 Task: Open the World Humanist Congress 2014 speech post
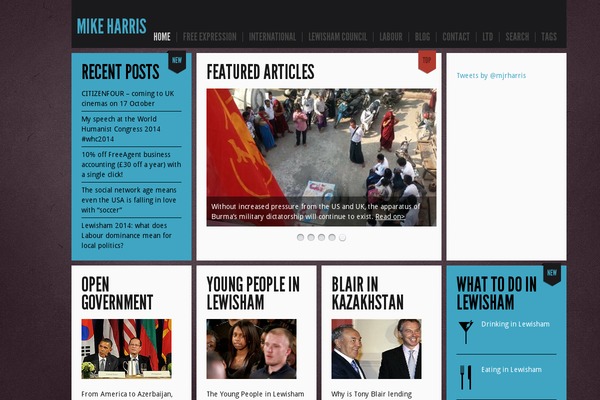[x=121, y=129]
